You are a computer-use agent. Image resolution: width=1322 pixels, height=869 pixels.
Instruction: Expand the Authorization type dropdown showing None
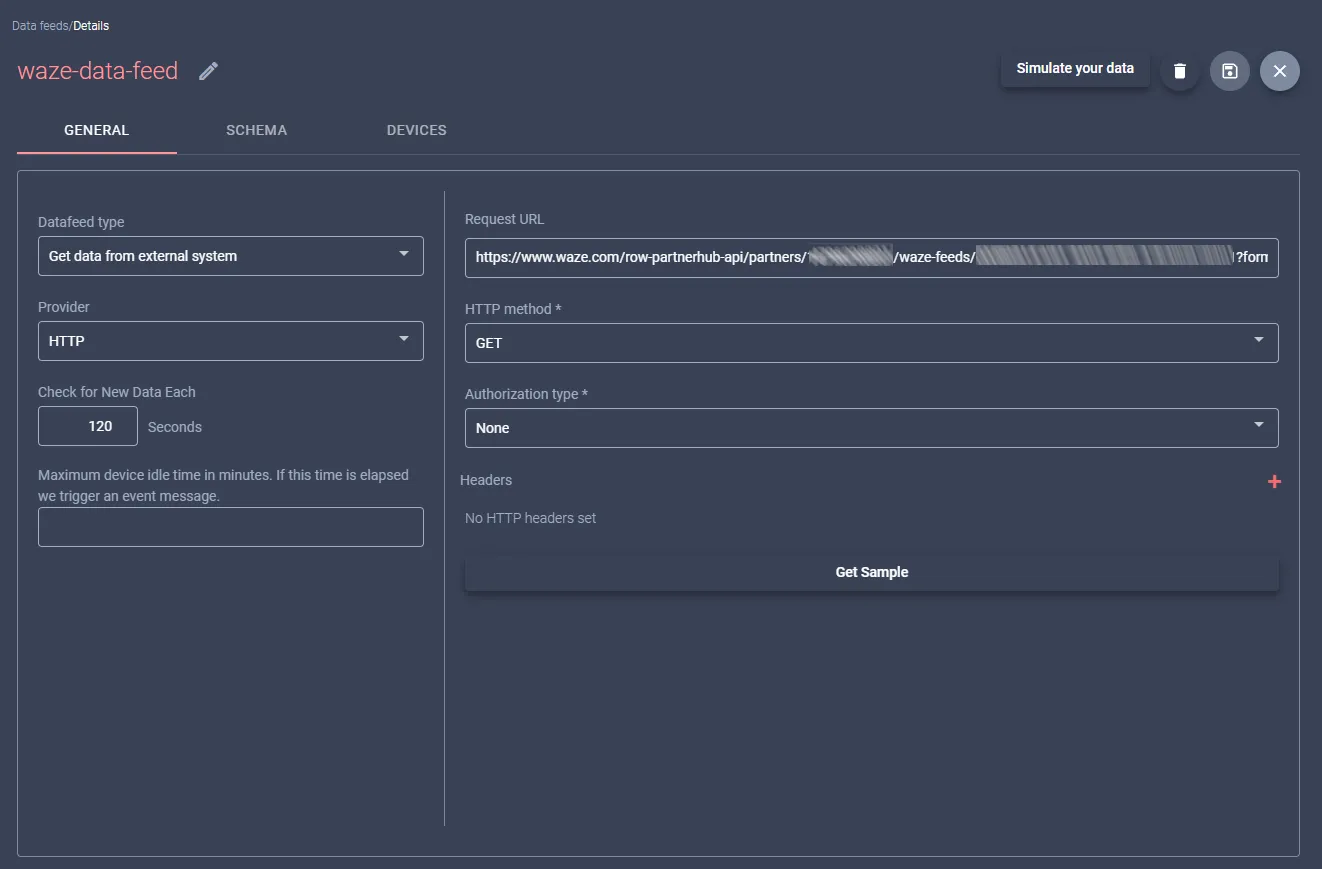[872, 428]
